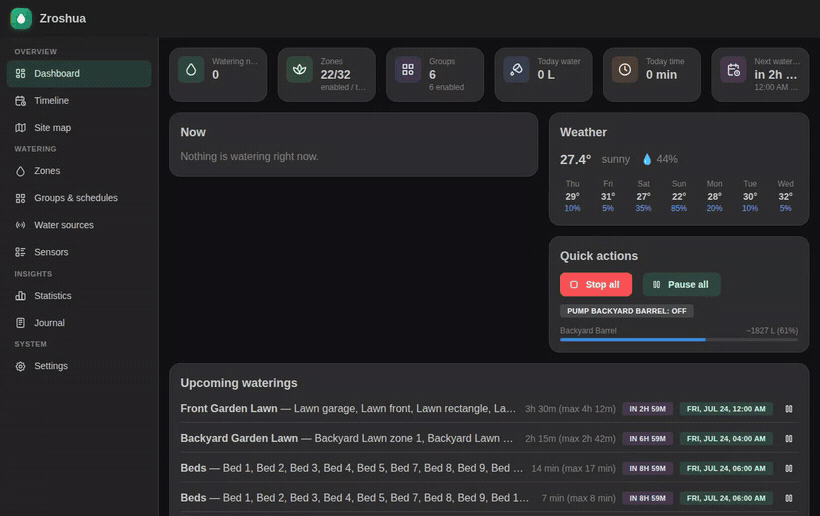This screenshot has width=820, height=516.
Task: Click the IN 6H 59M badge
Action: coord(647,439)
